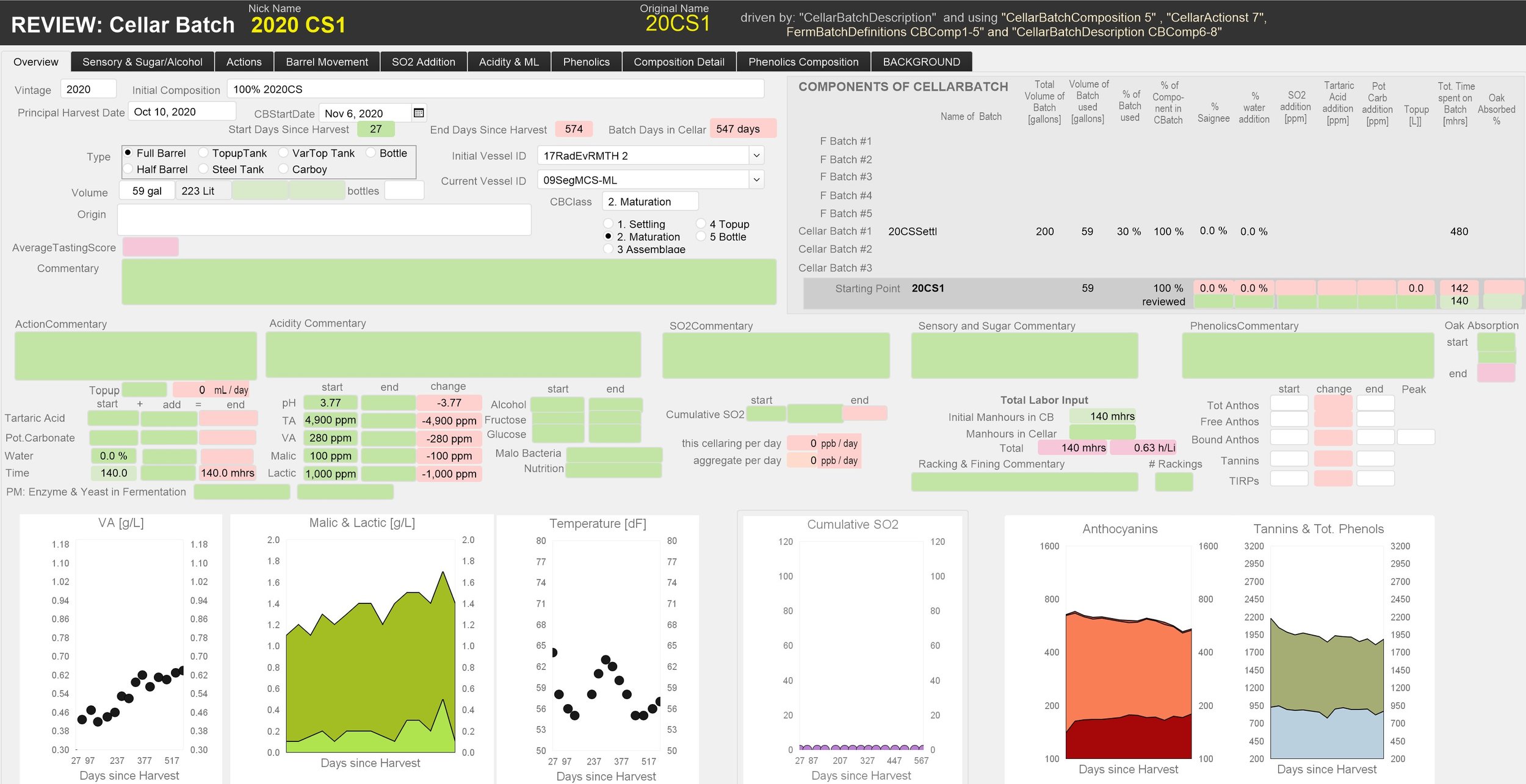Select the Carboy type option
Viewport: 1526px width, 784px height.
pyautogui.click(x=283, y=169)
